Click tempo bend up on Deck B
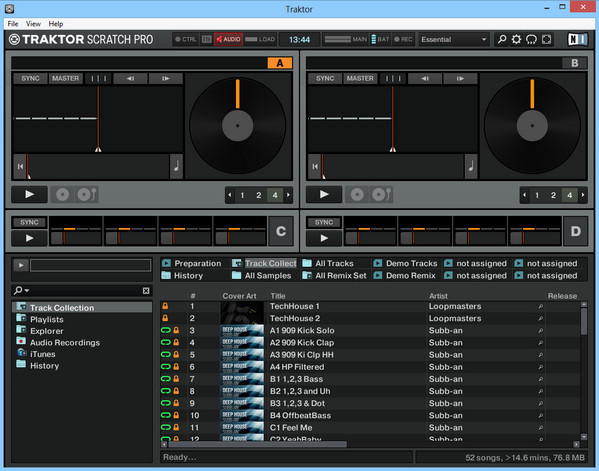599x471 pixels. [460, 78]
